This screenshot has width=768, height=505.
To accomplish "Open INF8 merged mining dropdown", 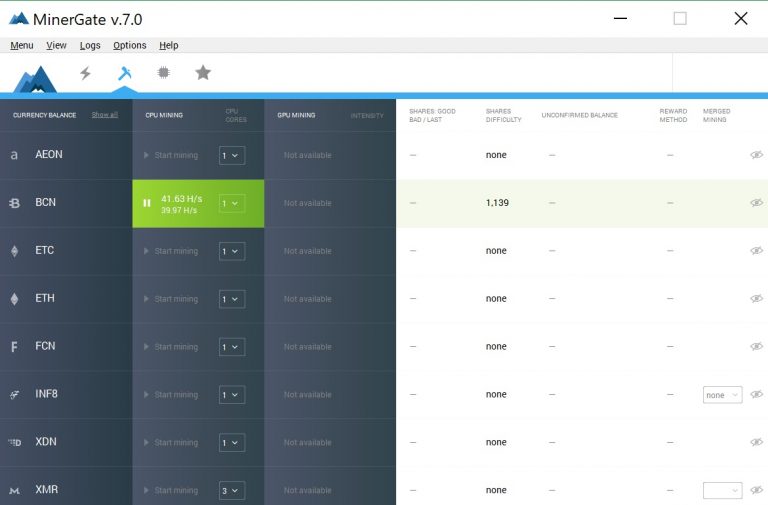I will (722, 395).
